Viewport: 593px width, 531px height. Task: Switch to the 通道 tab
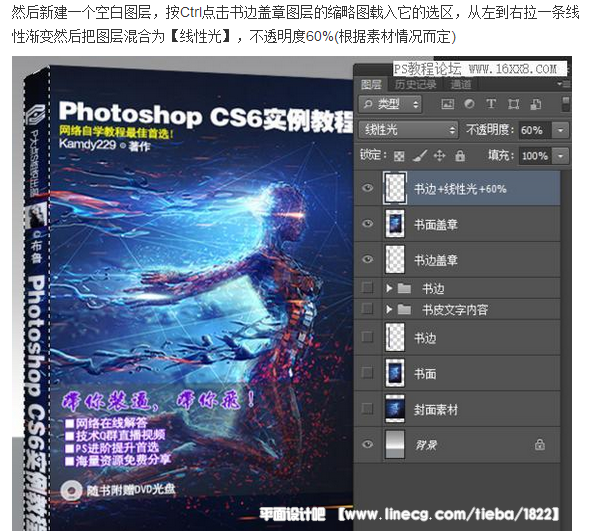460,84
